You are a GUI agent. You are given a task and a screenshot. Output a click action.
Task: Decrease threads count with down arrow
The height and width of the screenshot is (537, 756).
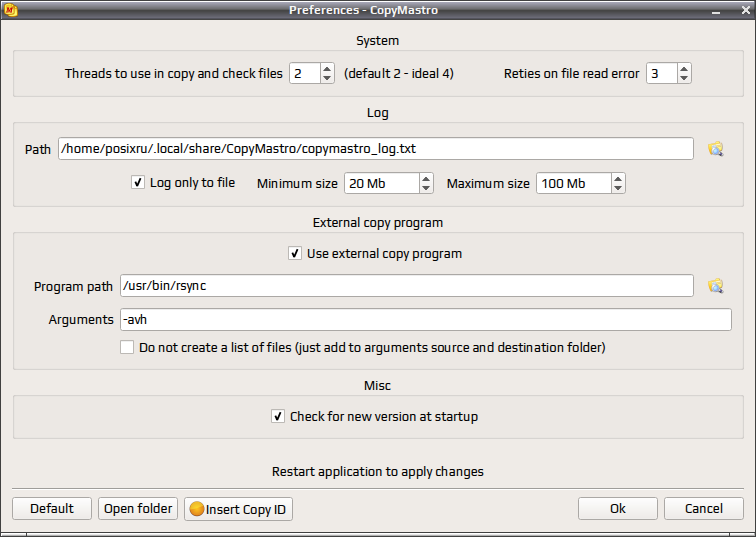pos(327,78)
